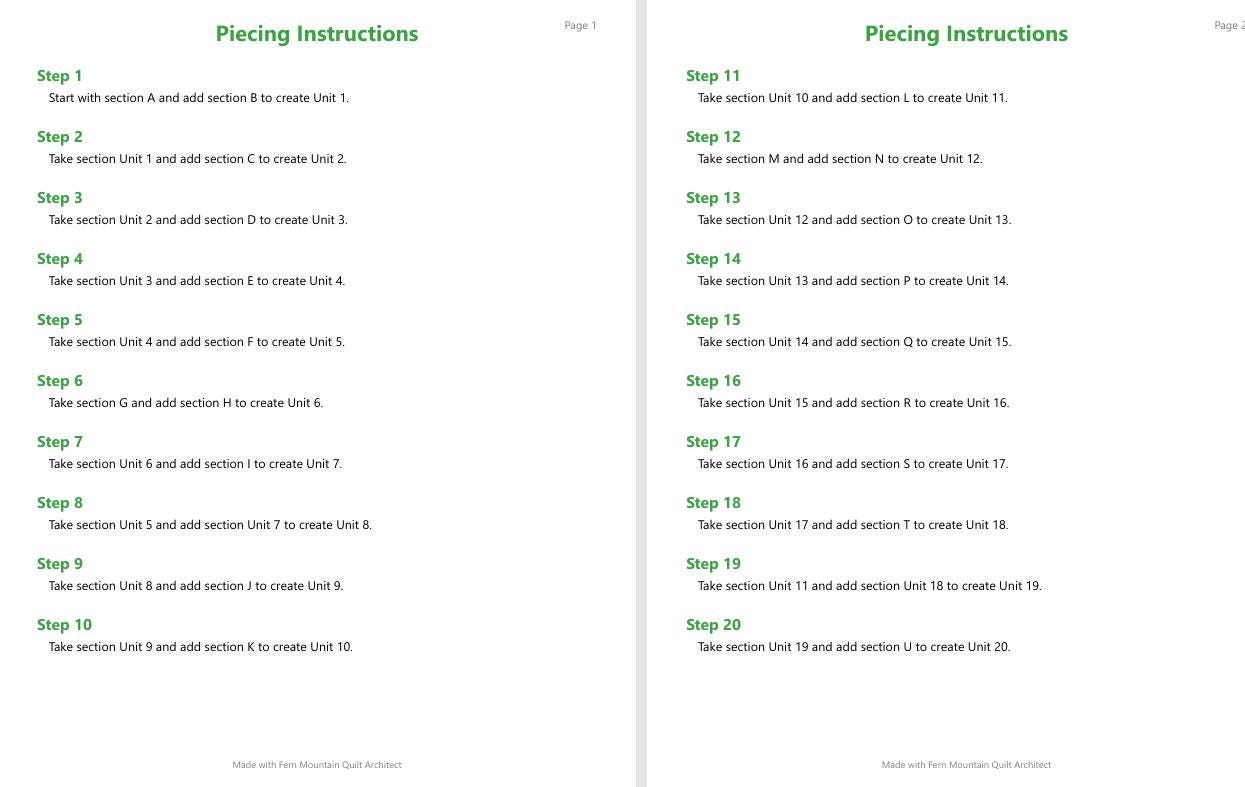Click the 'Page 1' label
The image size is (1245, 787).
580,26
